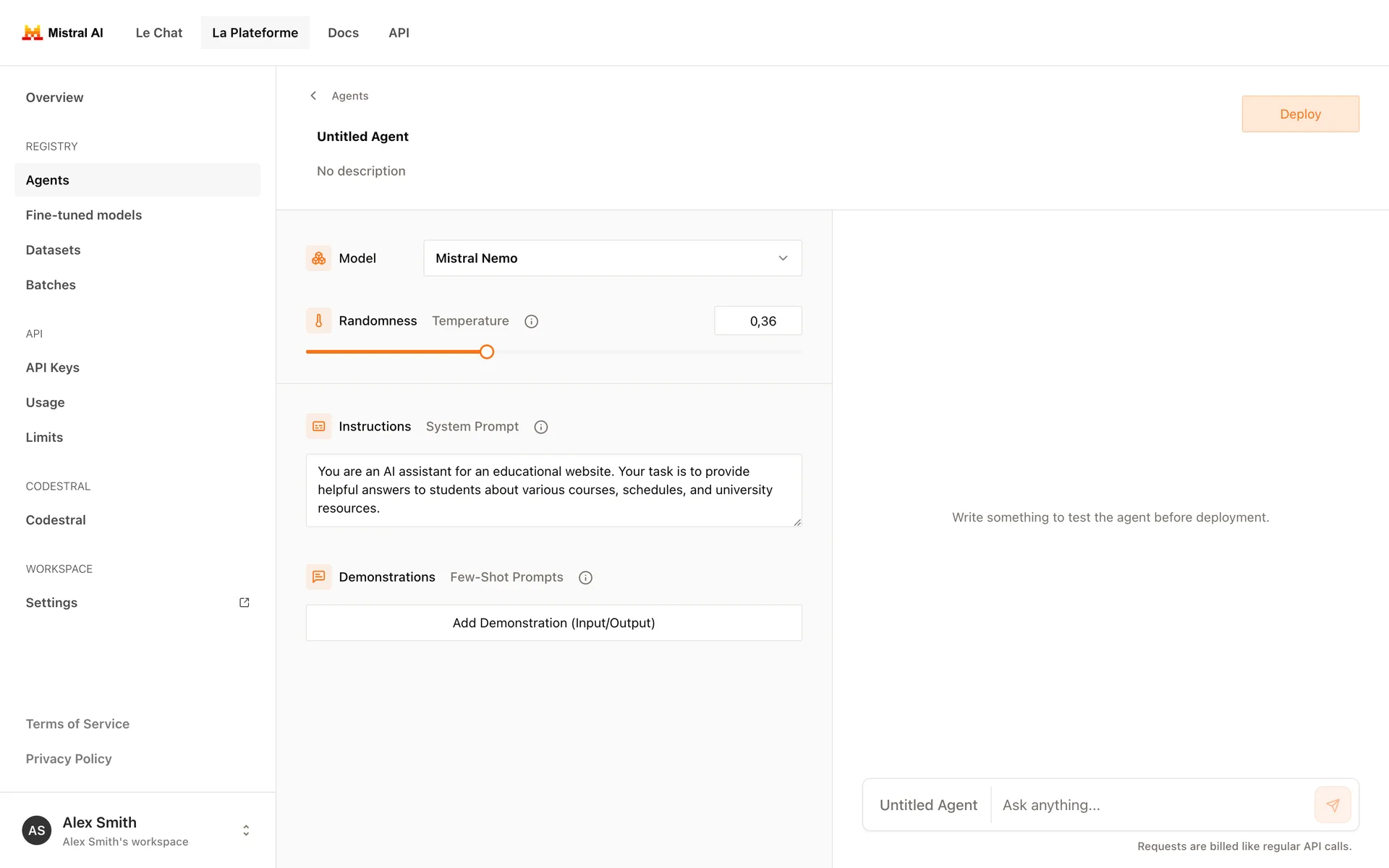
Task: Click the Mistral AI logo icon
Action: click(32, 33)
